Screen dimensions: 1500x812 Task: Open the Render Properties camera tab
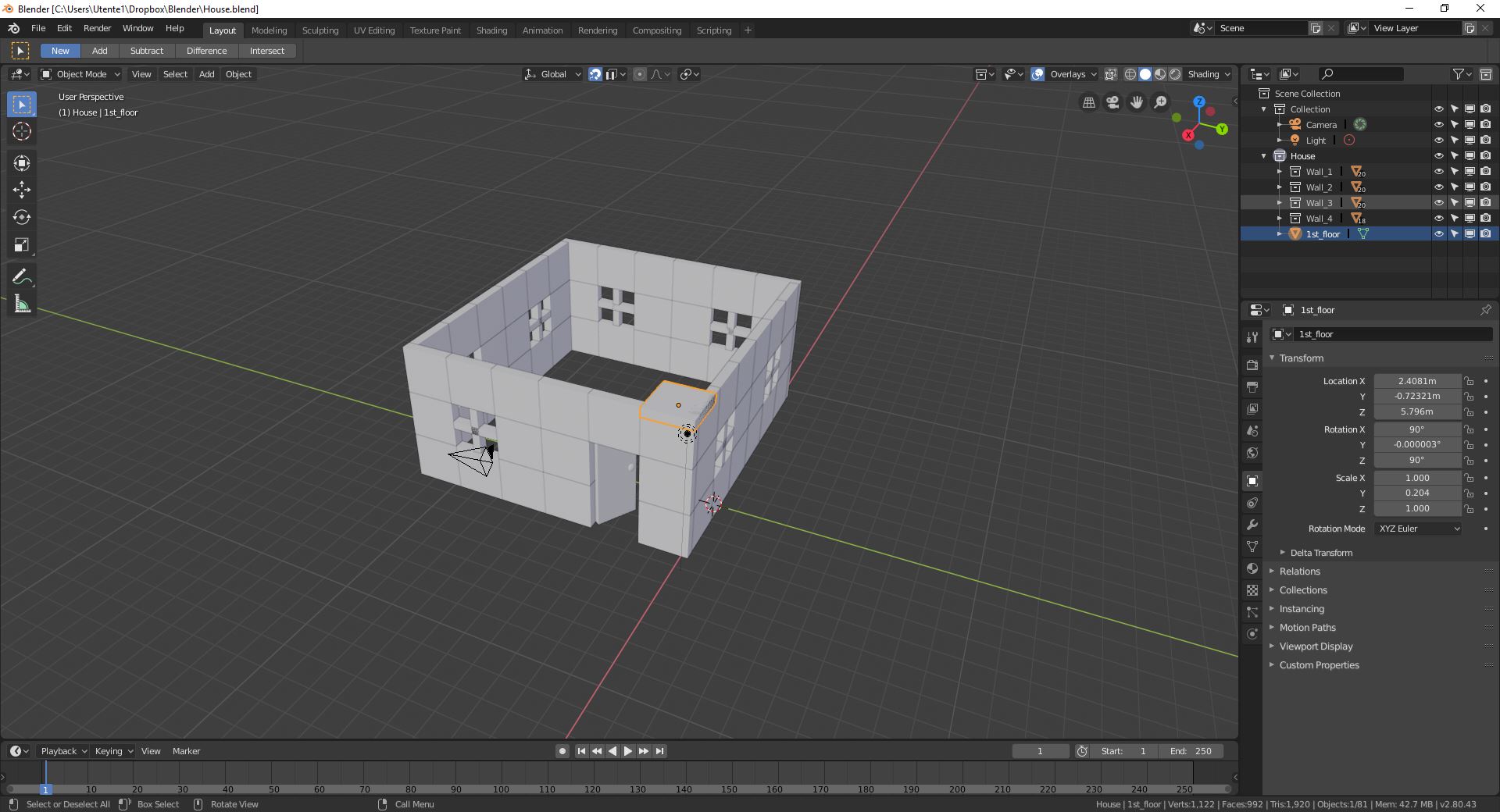tap(1252, 365)
